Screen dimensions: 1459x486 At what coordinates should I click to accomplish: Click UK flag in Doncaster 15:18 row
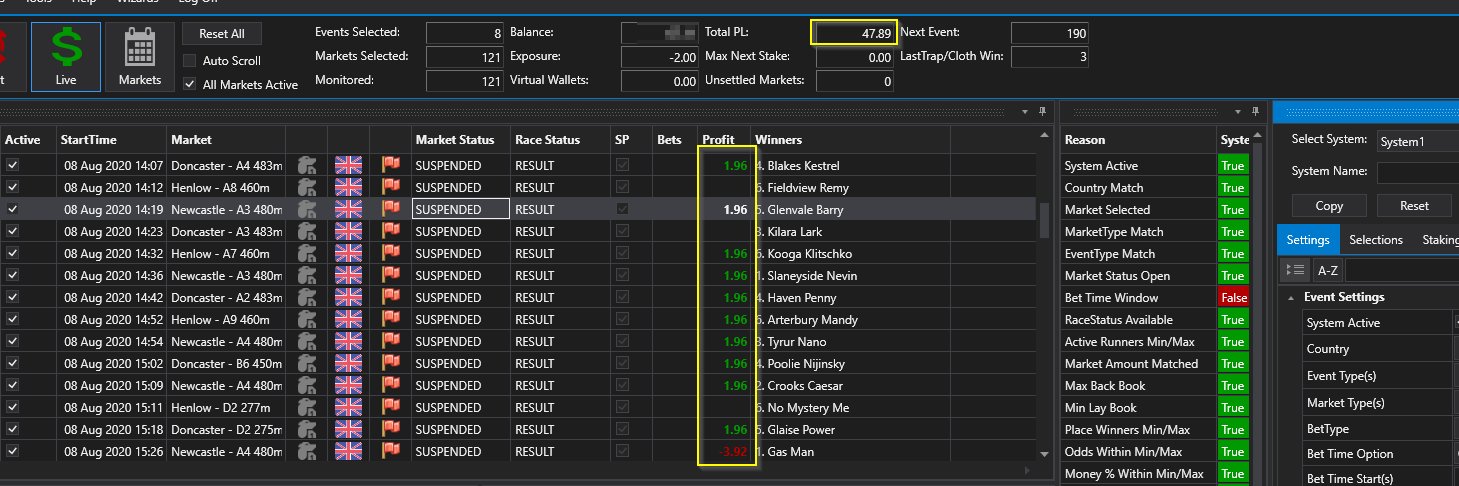click(x=348, y=430)
